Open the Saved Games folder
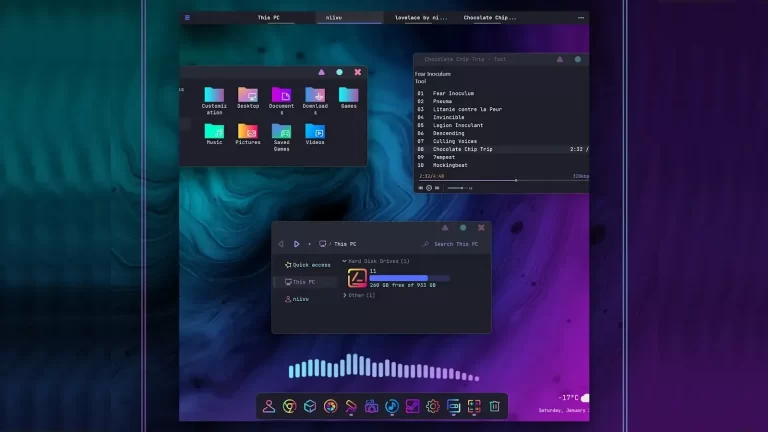 [281, 132]
